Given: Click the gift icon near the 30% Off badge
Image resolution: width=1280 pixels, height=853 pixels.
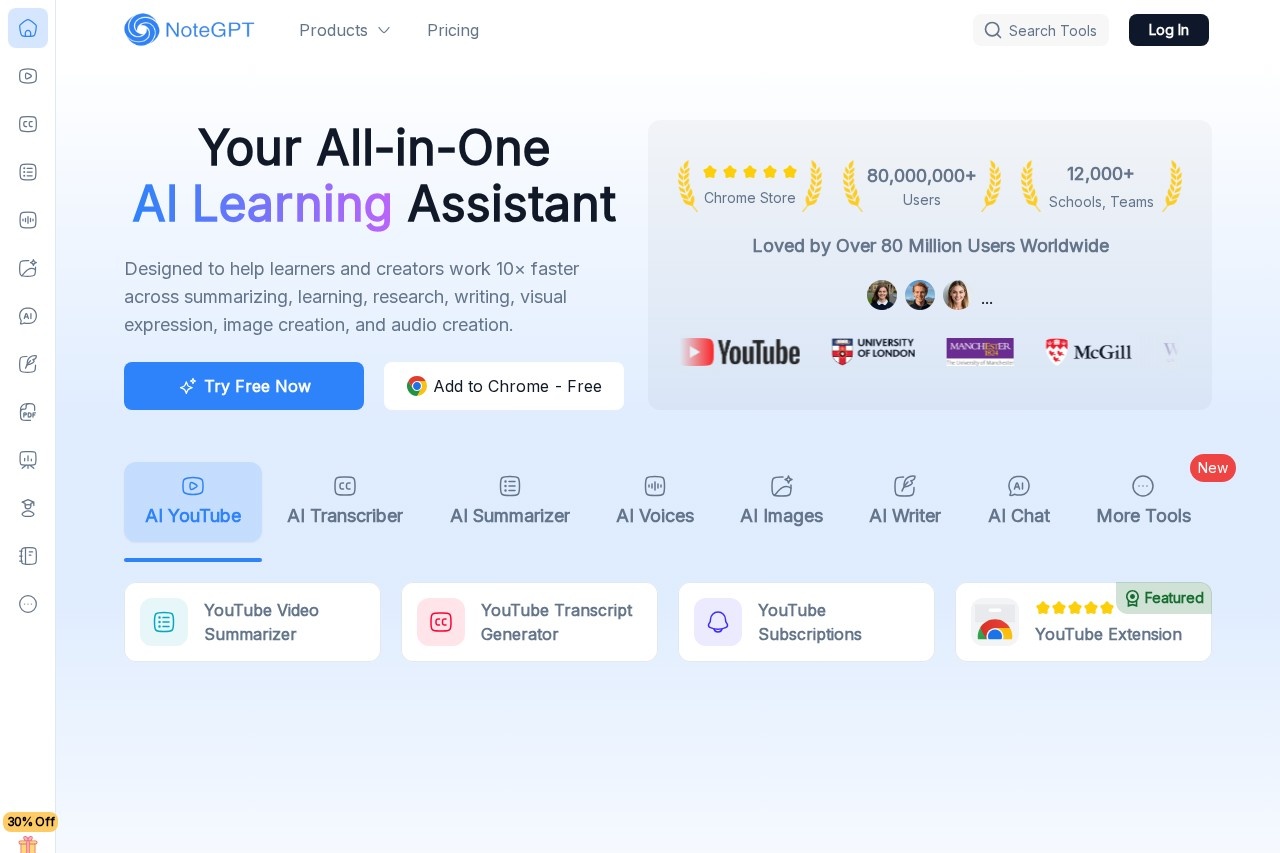Looking at the screenshot, I should coord(28,845).
